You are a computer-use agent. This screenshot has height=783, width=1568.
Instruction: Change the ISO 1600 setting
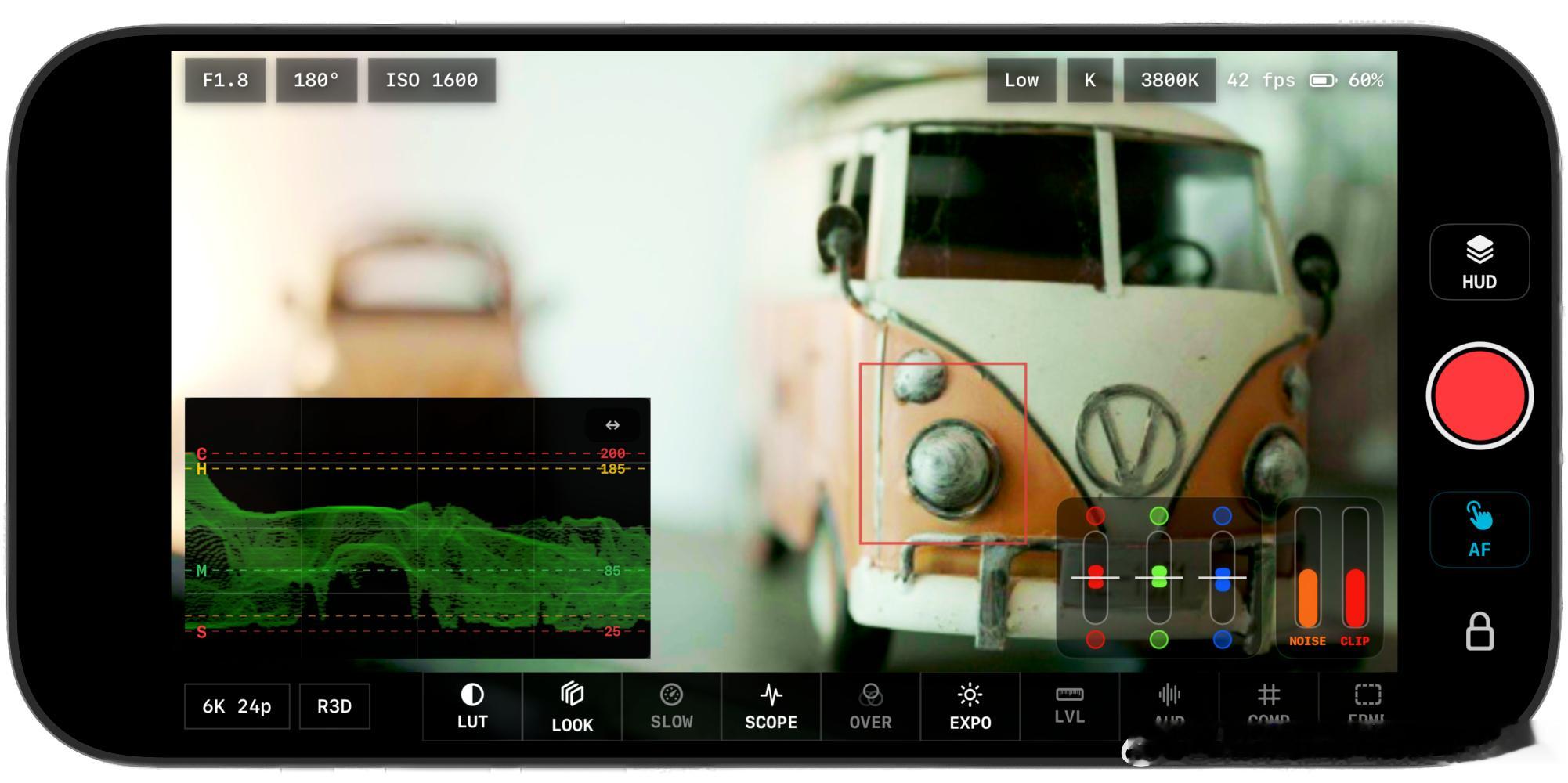[x=432, y=80]
